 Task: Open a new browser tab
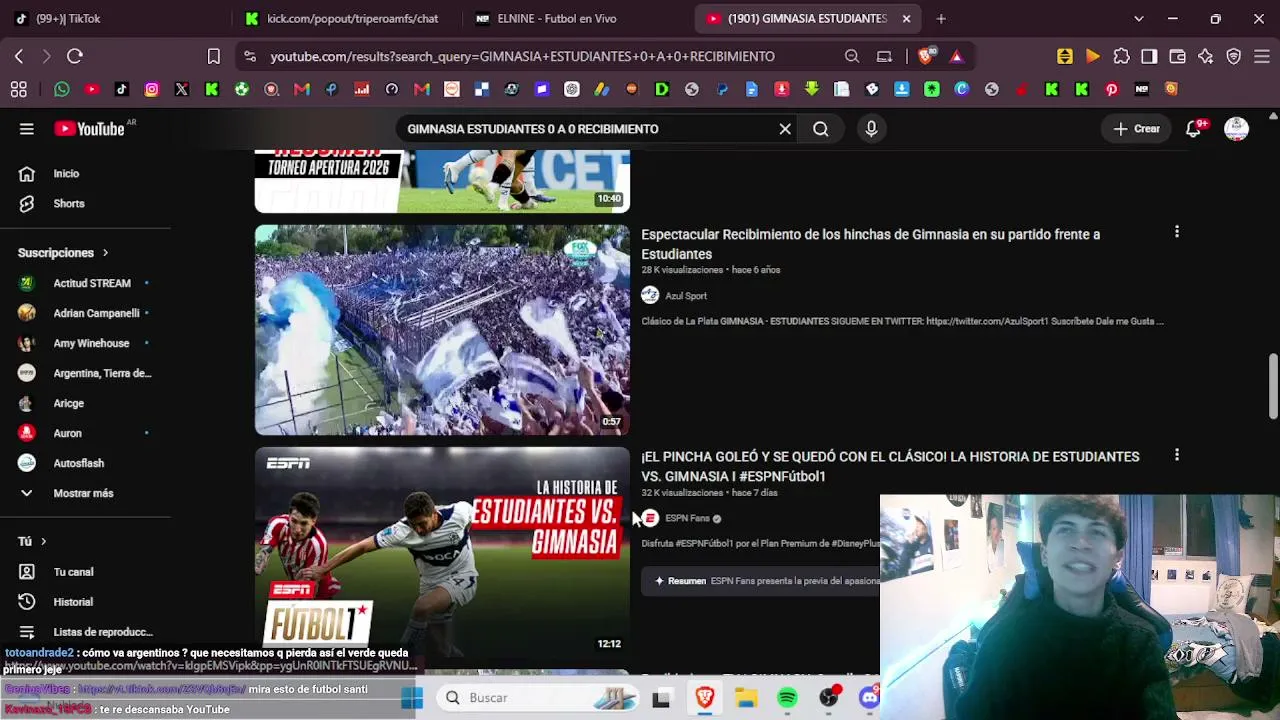coord(941,18)
